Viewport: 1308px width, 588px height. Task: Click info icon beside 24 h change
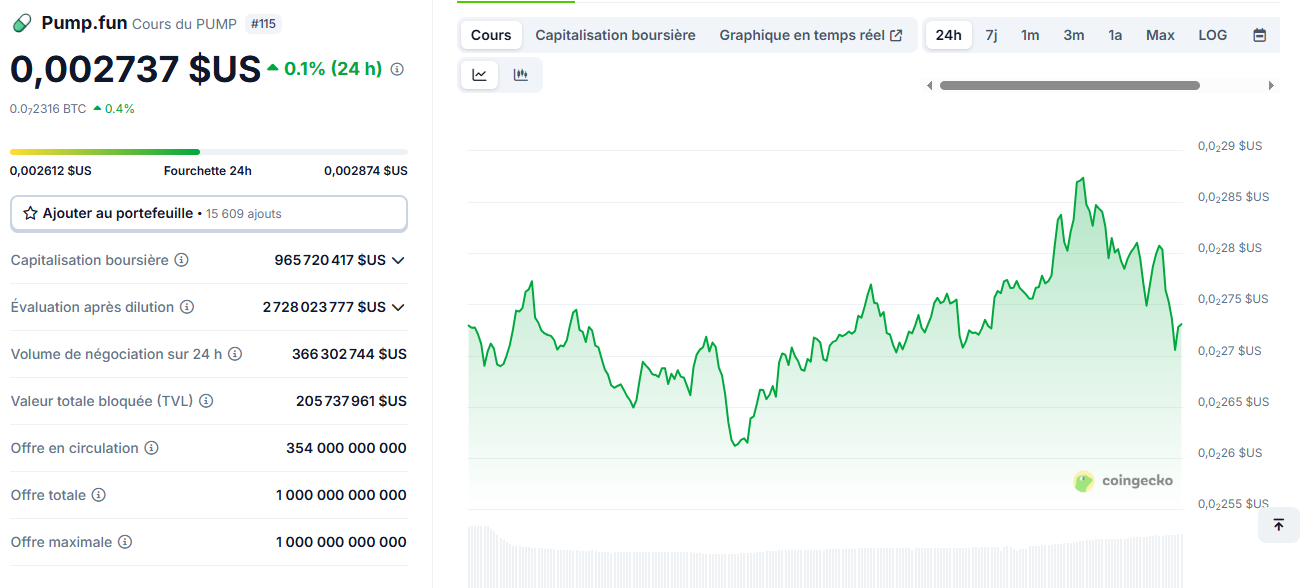[397, 69]
